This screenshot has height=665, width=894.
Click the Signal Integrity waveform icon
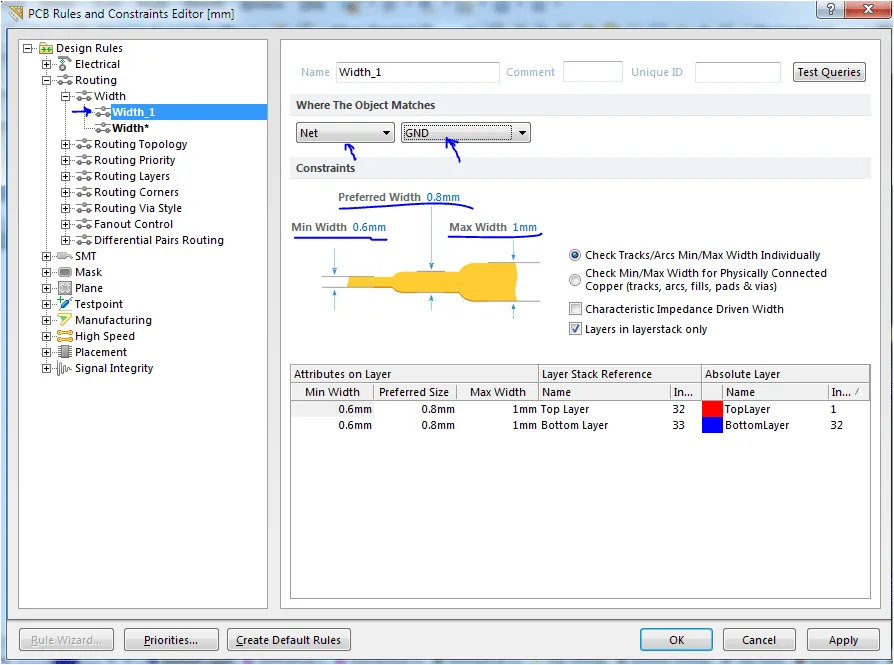point(64,368)
